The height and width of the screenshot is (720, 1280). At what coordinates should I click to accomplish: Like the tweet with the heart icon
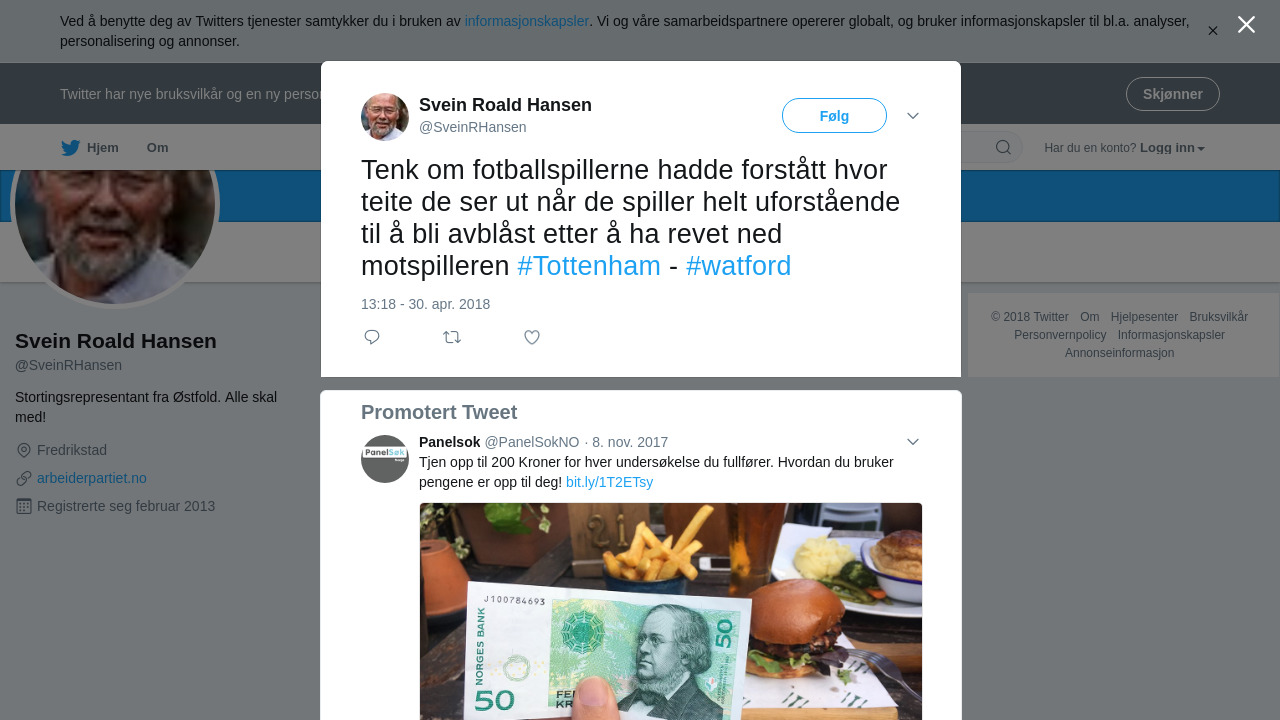point(532,337)
